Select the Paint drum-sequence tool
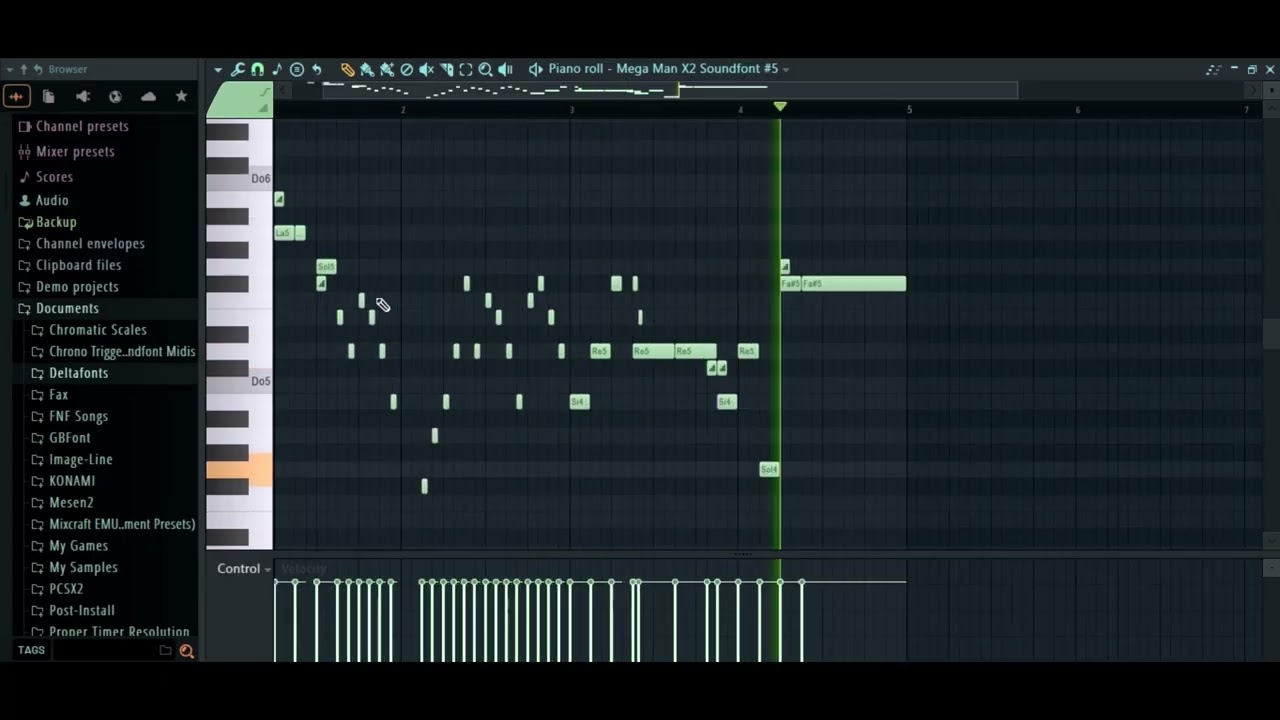Image resolution: width=1280 pixels, height=720 pixels. (x=387, y=69)
